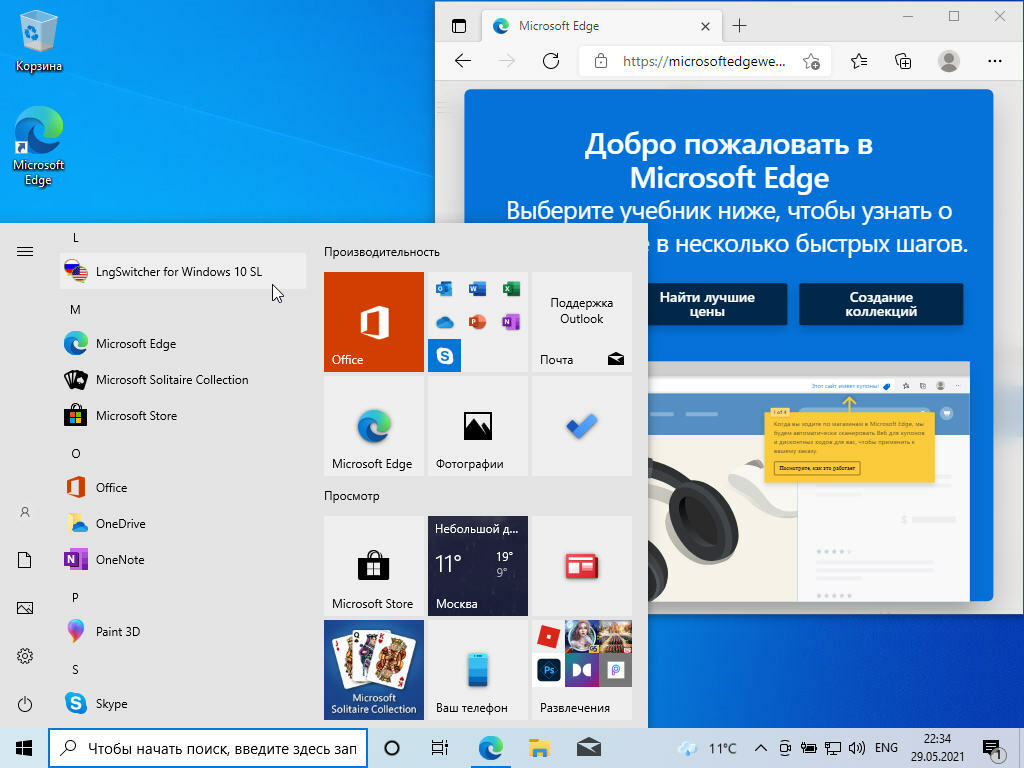Open the Фотографии (Photos) tile
The image size is (1024, 768).
(x=477, y=426)
